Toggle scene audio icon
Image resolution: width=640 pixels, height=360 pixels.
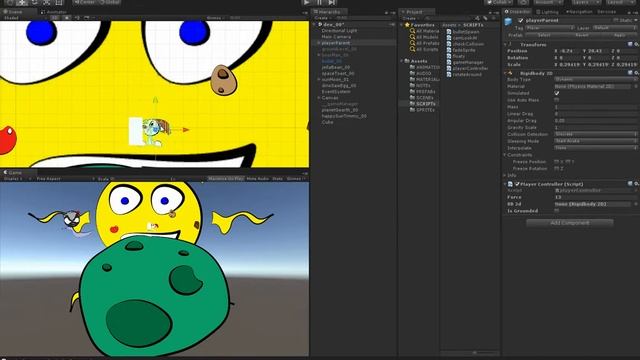76,18
